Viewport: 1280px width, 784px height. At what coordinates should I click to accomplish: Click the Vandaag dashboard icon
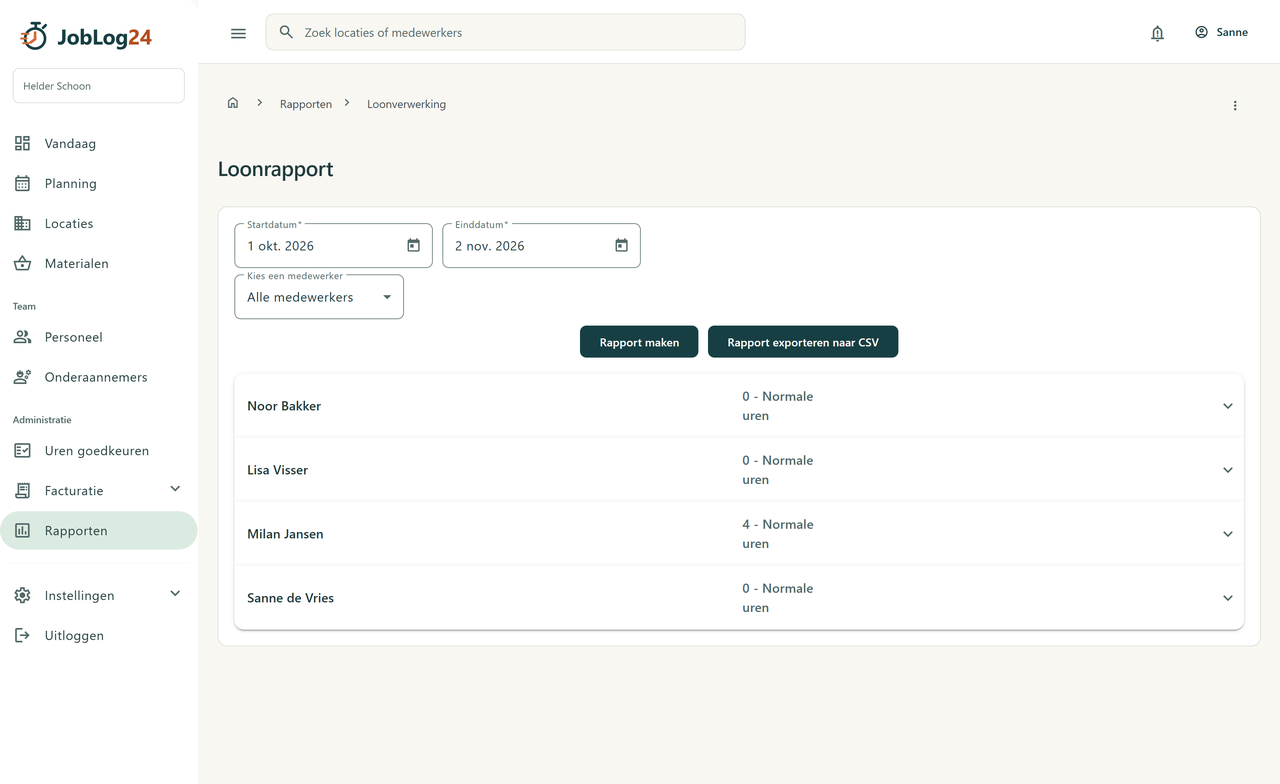coord(22,143)
